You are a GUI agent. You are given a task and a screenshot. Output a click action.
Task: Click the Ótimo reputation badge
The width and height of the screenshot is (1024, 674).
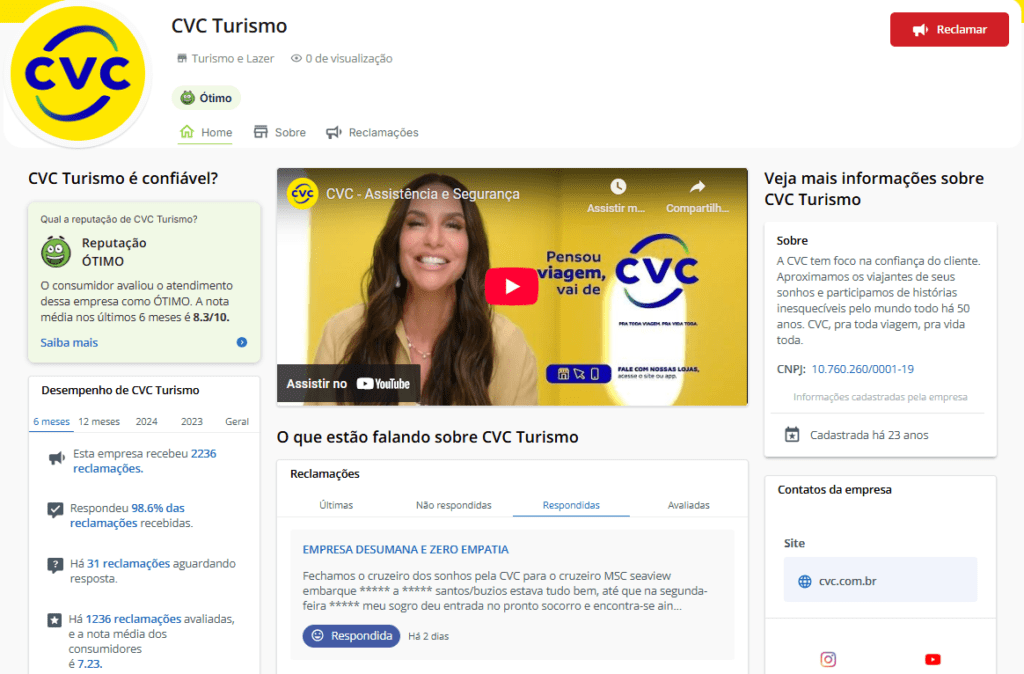(x=206, y=98)
